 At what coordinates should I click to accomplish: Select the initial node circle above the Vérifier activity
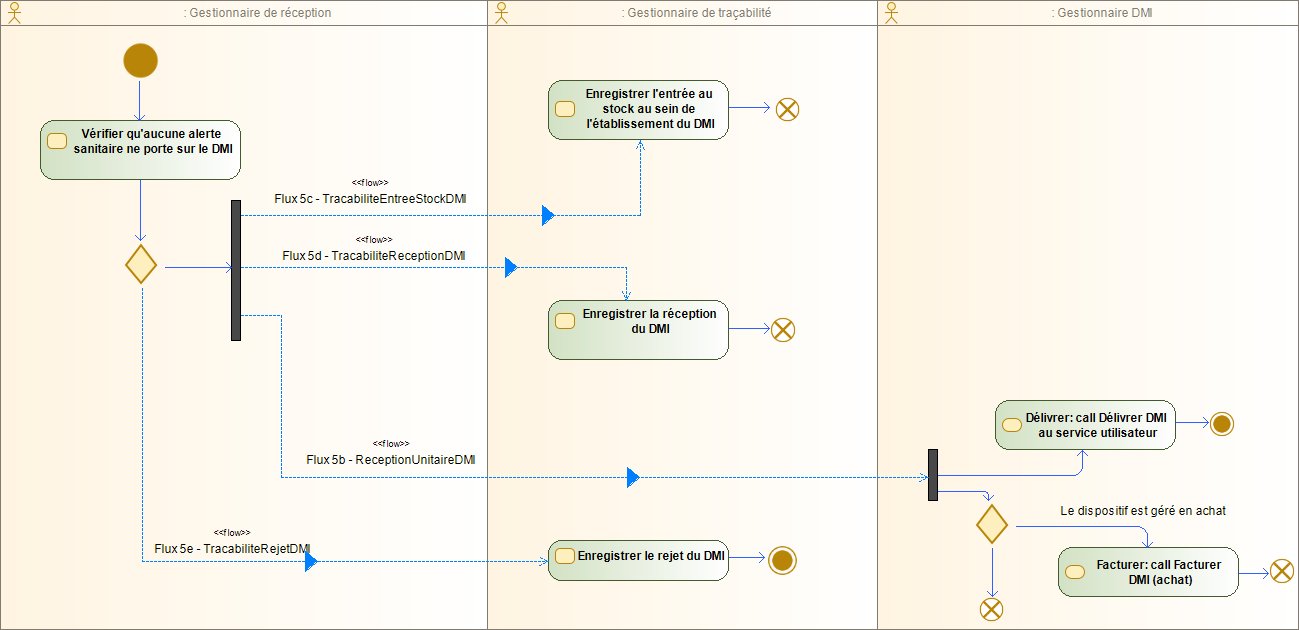[140, 60]
